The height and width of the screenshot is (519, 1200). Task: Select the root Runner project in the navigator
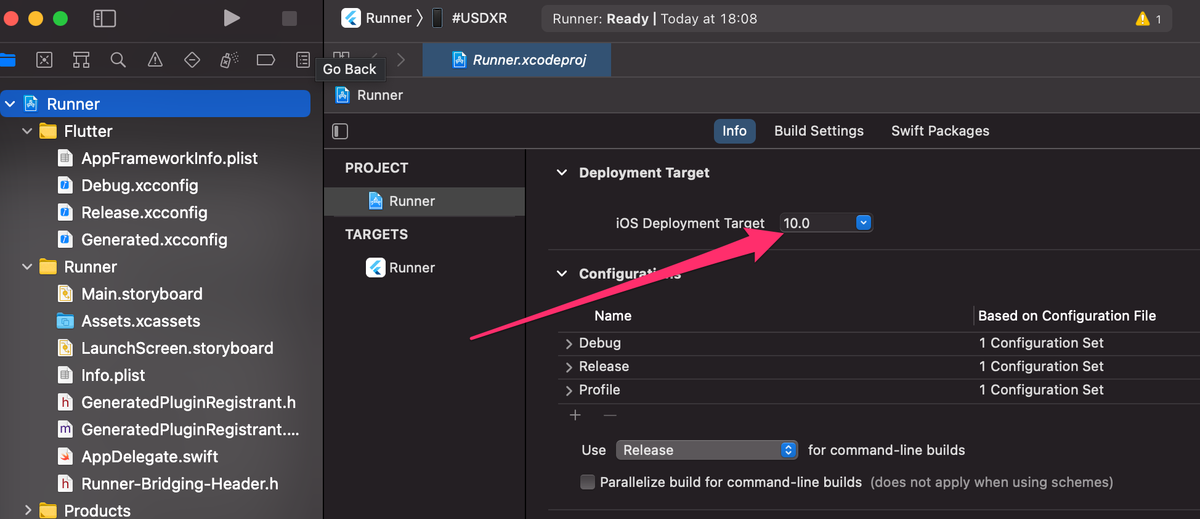click(156, 104)
